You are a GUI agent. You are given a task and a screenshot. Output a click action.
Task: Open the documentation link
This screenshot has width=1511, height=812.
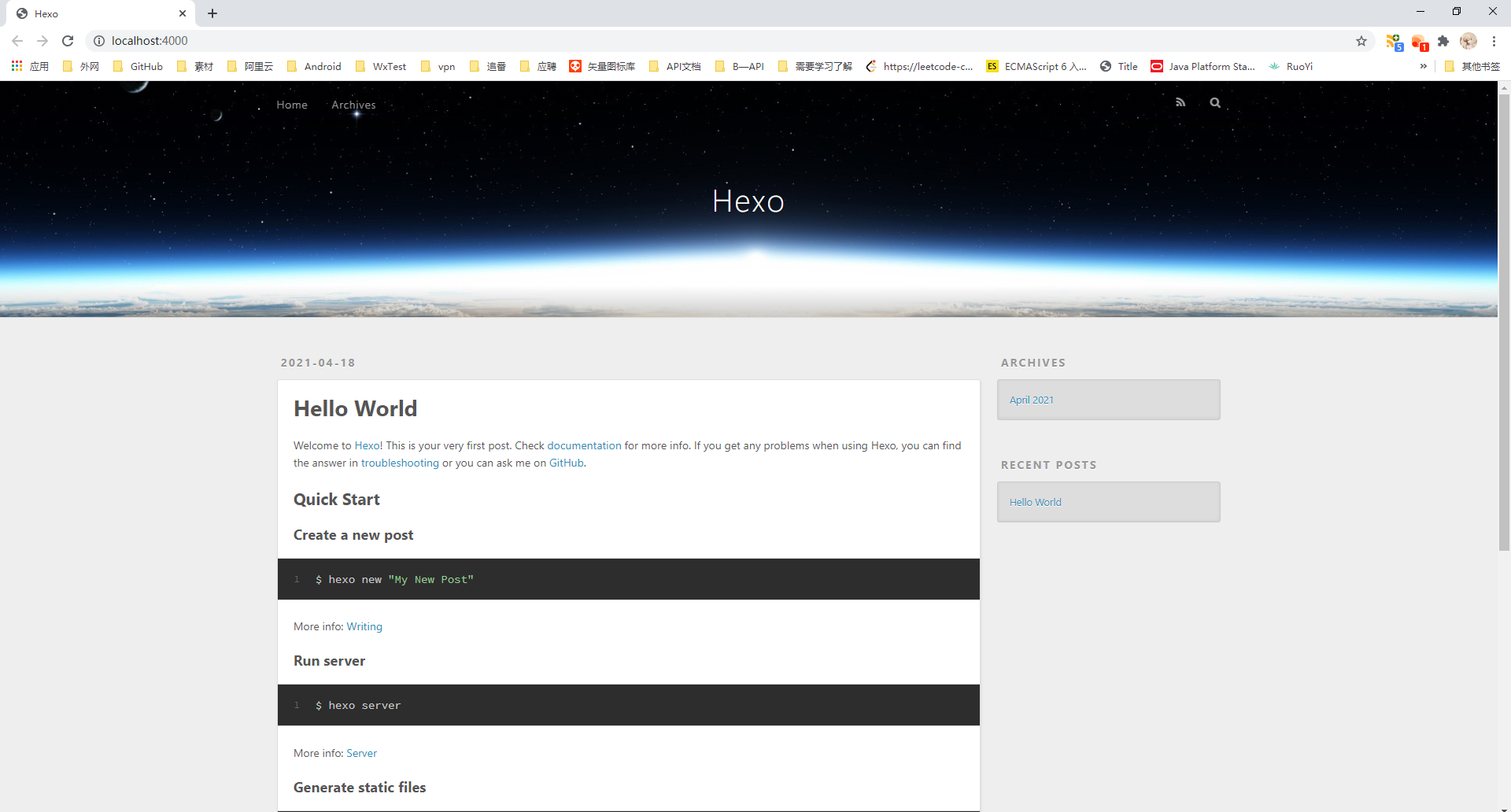(584, 445)
